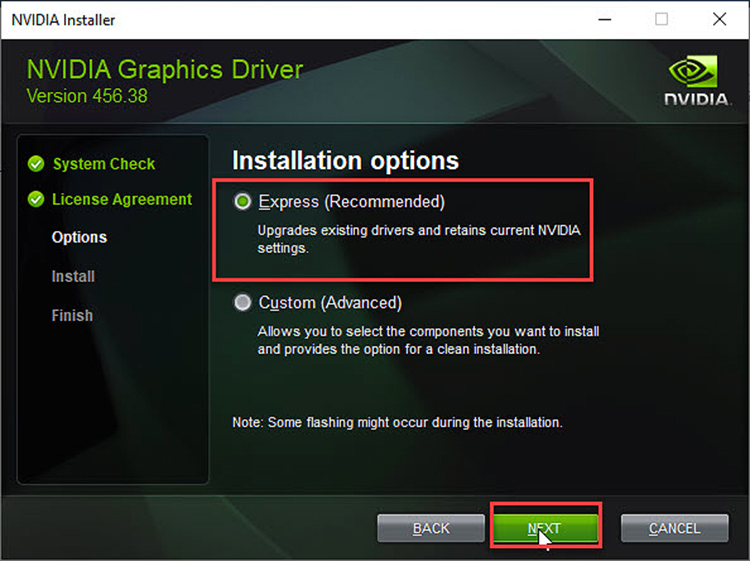
Task: Click the System Check green checkmark icon
Action: [x=36, y=164]
